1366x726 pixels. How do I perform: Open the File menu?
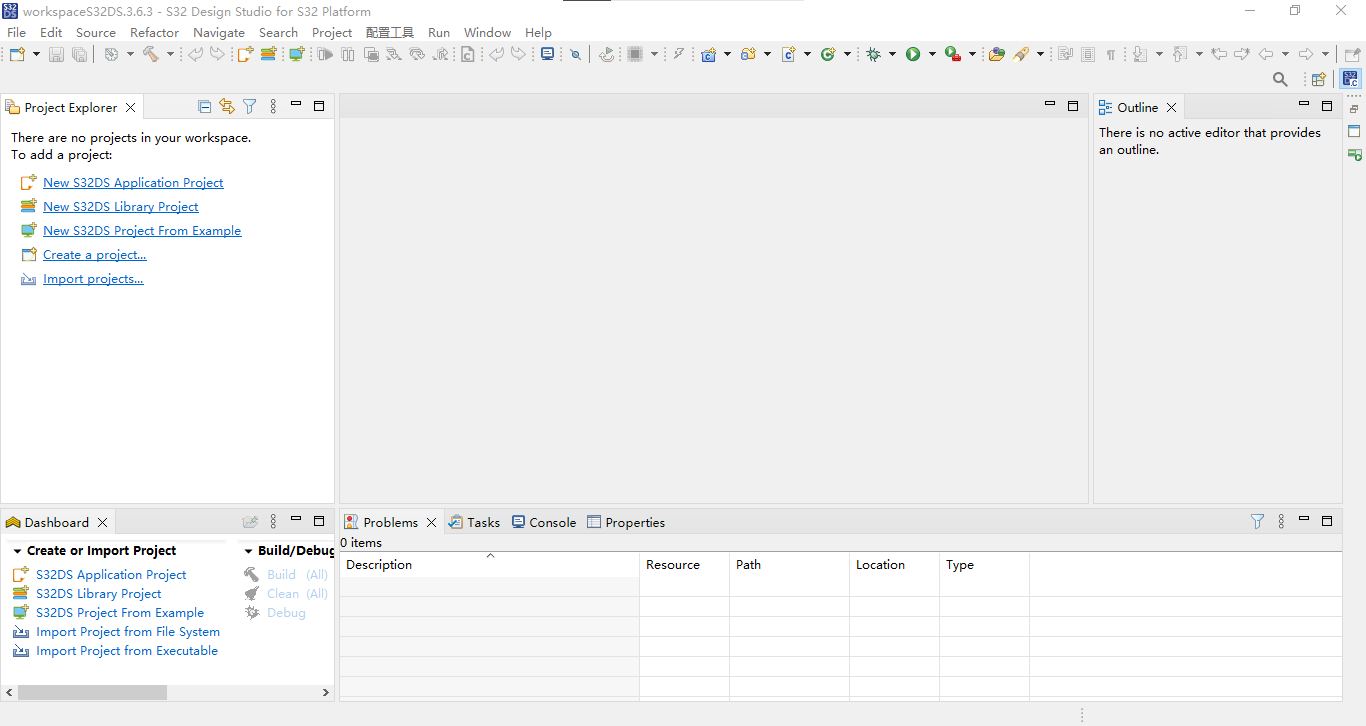17,32
